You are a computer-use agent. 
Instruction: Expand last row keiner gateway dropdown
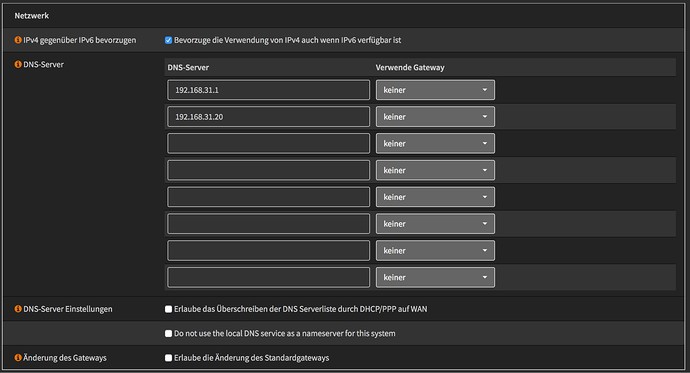click(435, 277)
